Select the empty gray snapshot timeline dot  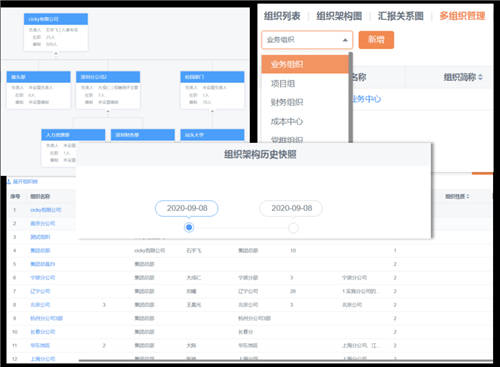coord(293,228)
